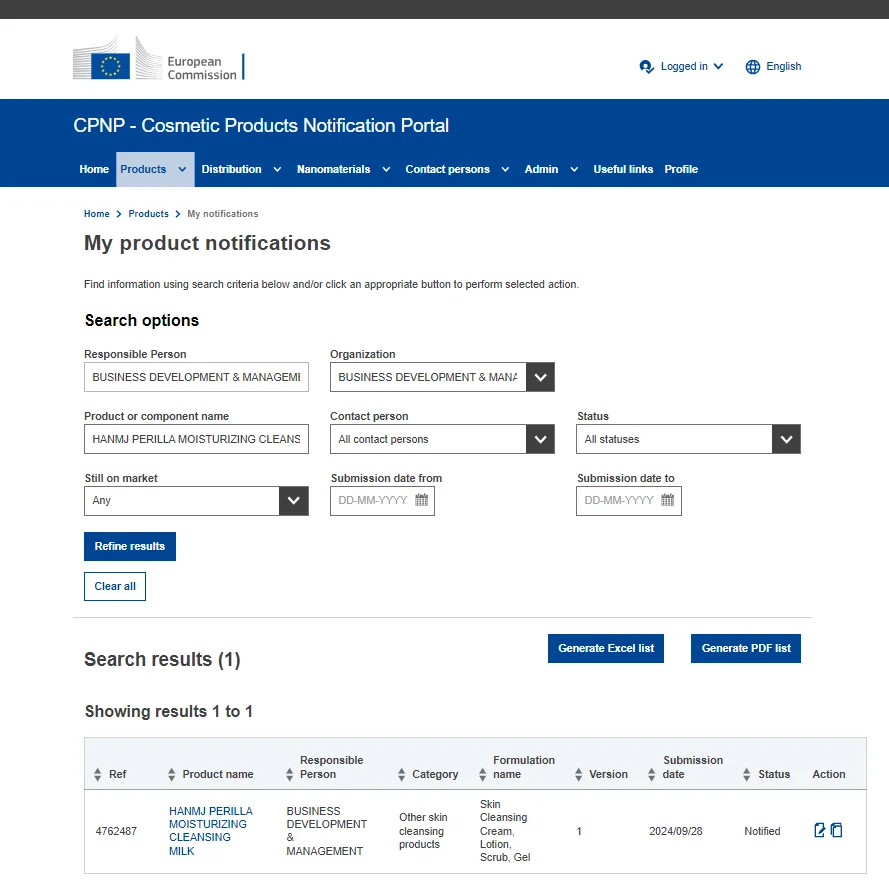Screen dimensions: 889x882
Task: Click Generate Excel list button
Action: click(x=606, y=648)
